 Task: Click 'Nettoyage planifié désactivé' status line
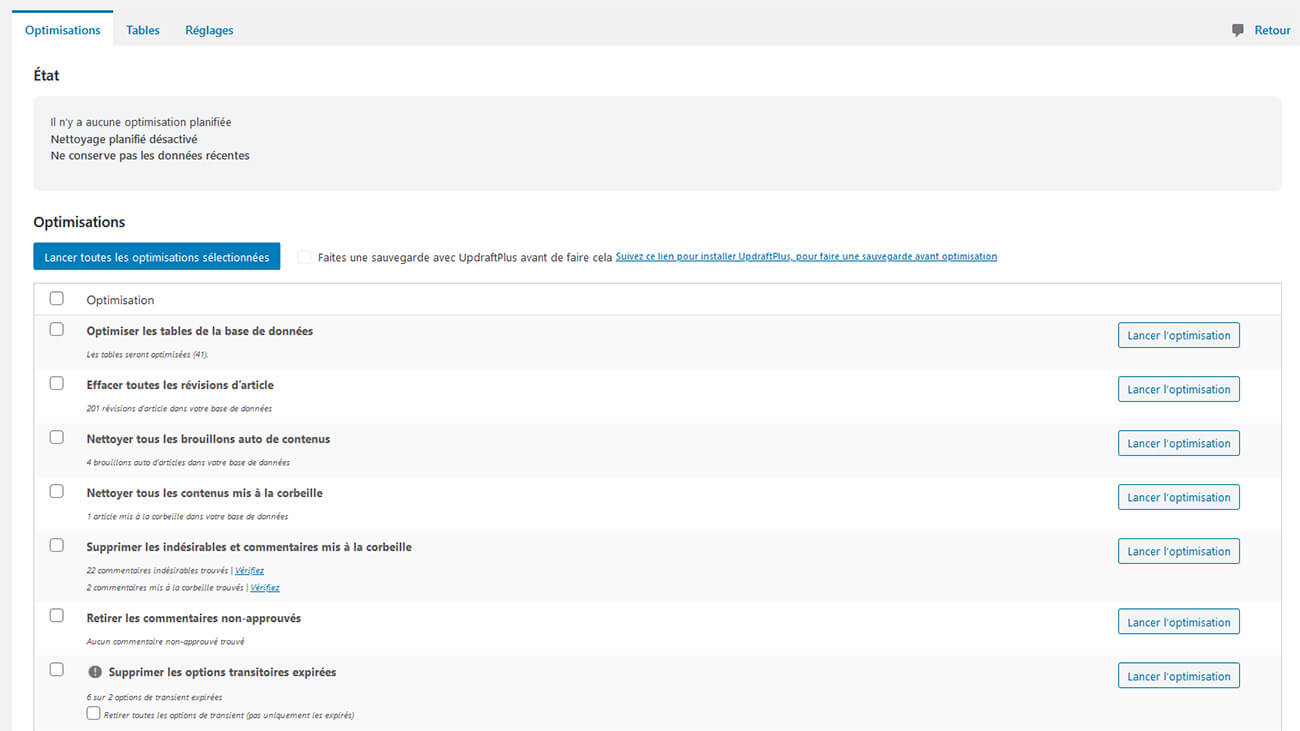point(124,139)
